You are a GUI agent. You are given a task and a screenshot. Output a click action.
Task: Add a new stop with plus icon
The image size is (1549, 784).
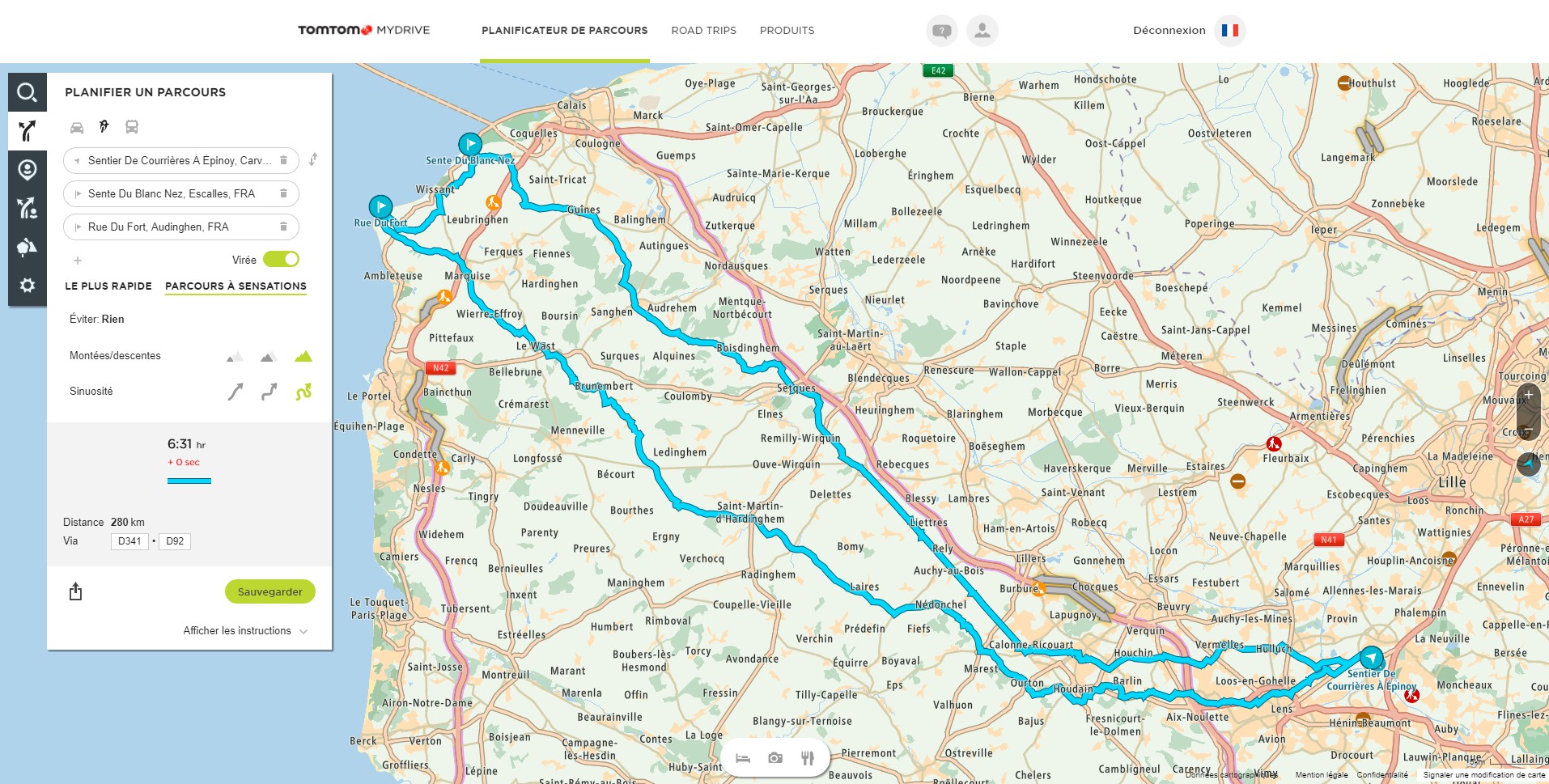(x=78, y=261)
